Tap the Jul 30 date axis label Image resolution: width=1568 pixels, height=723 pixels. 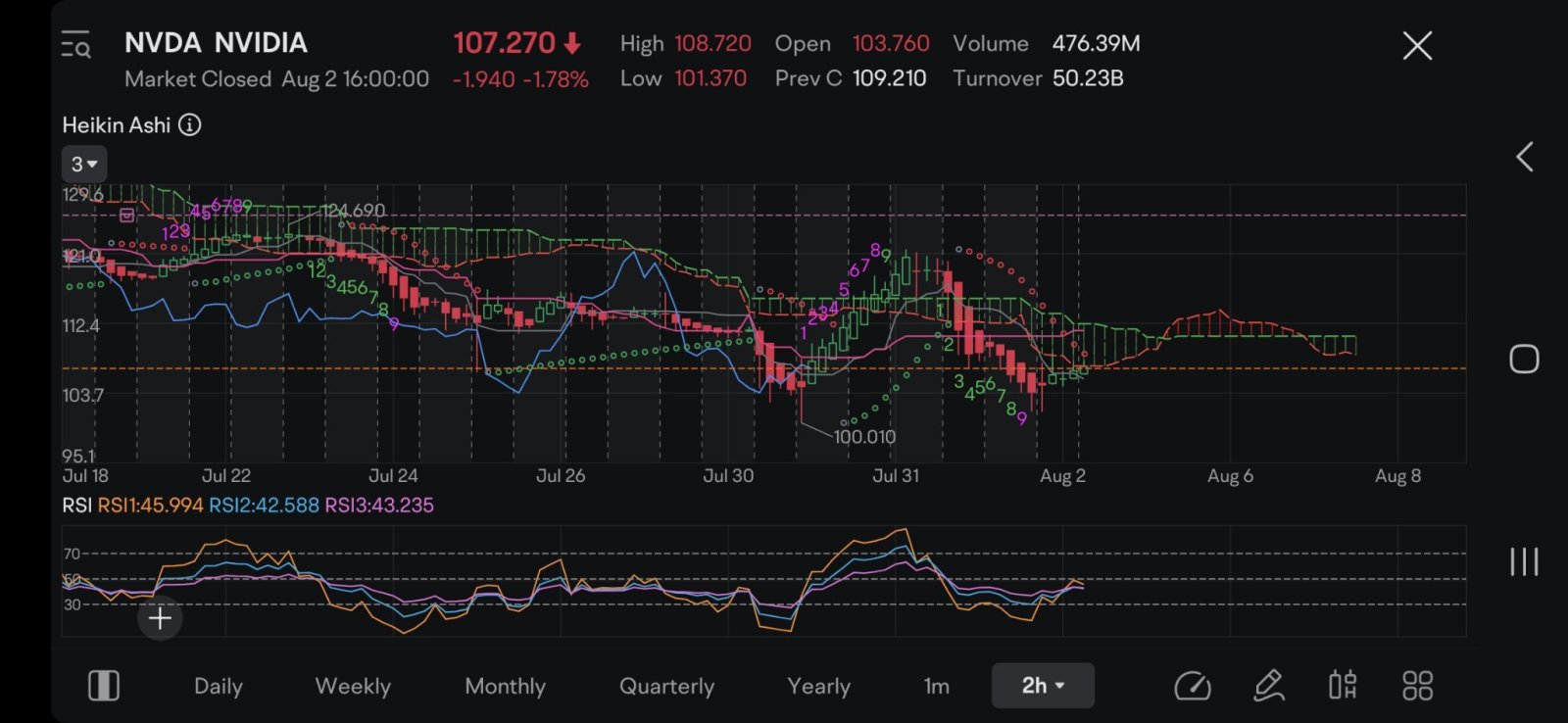[728, 476]
